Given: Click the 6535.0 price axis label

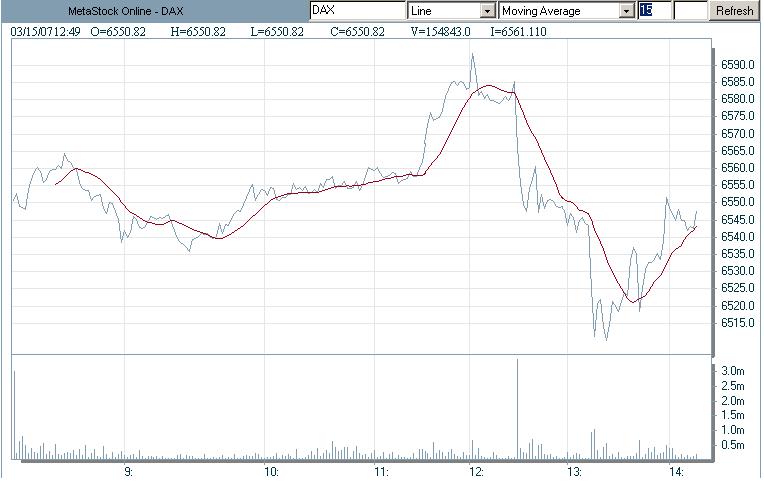Looking at the screenshot, I should pos(738,254).
